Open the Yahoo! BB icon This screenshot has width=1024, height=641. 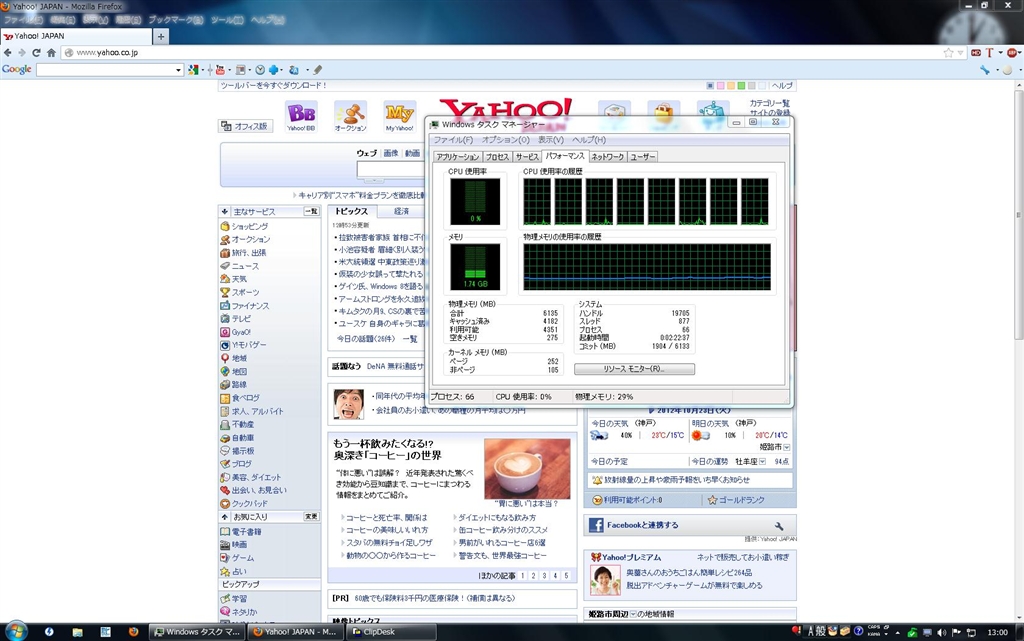[x=300, y=114]
